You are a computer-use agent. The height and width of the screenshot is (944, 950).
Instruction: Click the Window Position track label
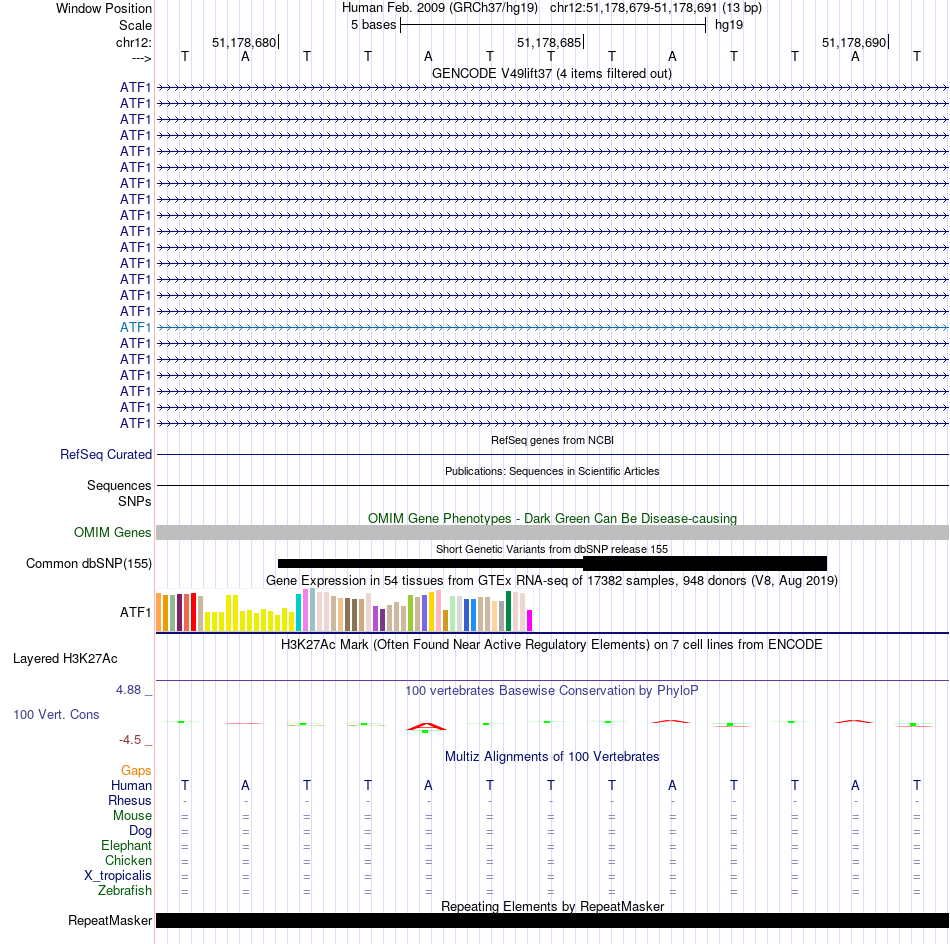pos(104,8)
